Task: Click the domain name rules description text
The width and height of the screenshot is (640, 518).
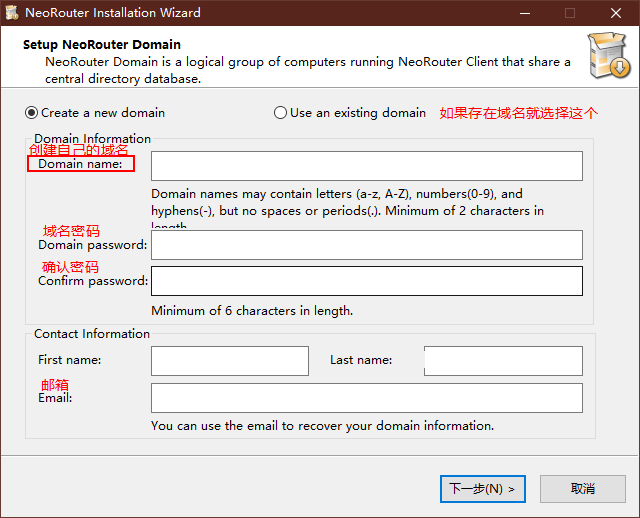Action: pos(347,209)
